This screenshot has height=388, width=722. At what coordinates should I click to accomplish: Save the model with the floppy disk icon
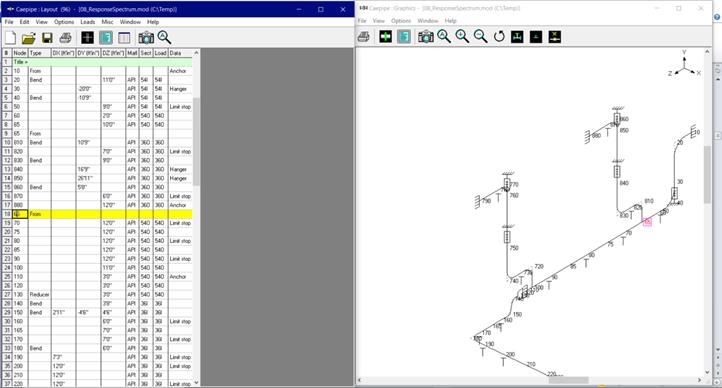click(47, 38)
